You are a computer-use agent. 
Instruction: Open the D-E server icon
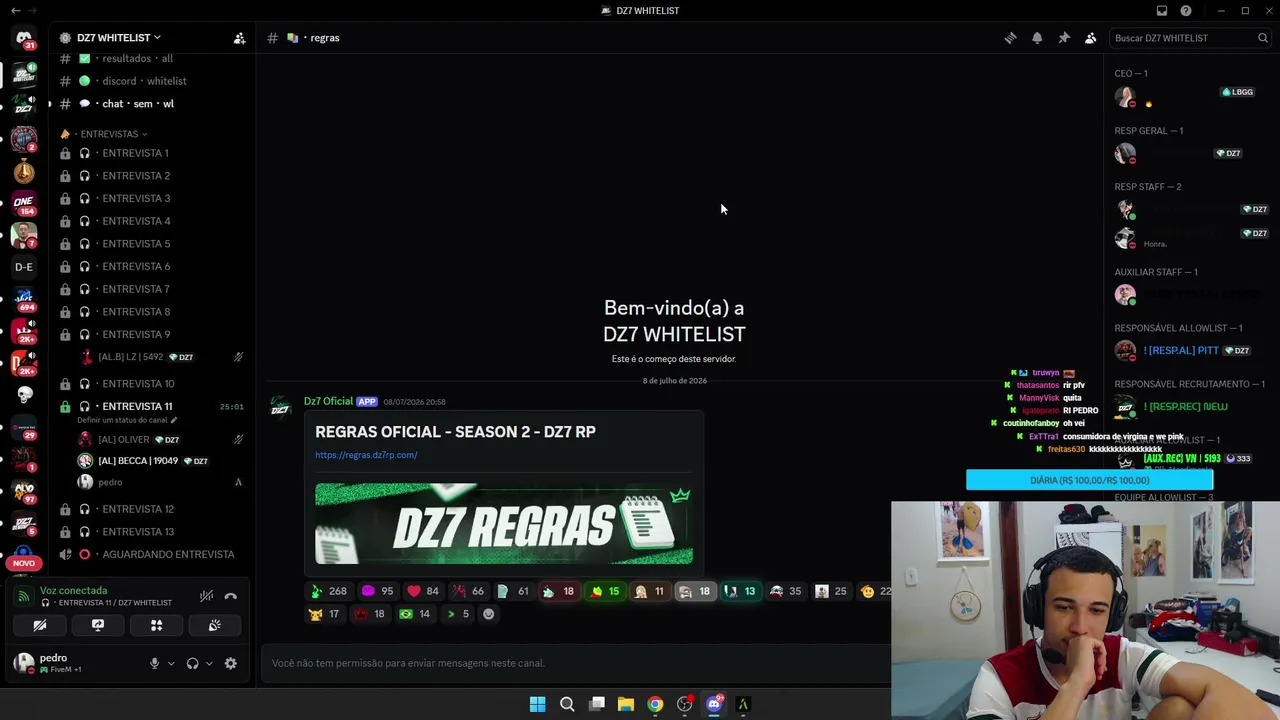pyautogui.click(x=24, y=267)
